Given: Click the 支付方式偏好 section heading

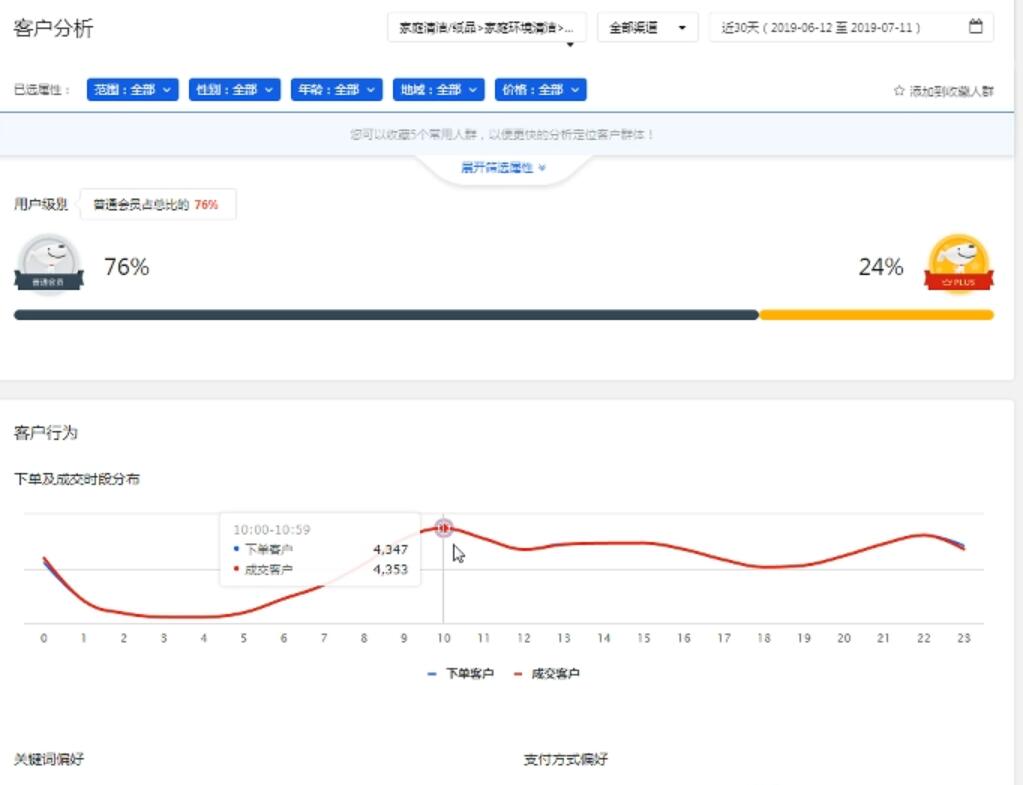Looking at the screenshot, I should pos(566,759).
